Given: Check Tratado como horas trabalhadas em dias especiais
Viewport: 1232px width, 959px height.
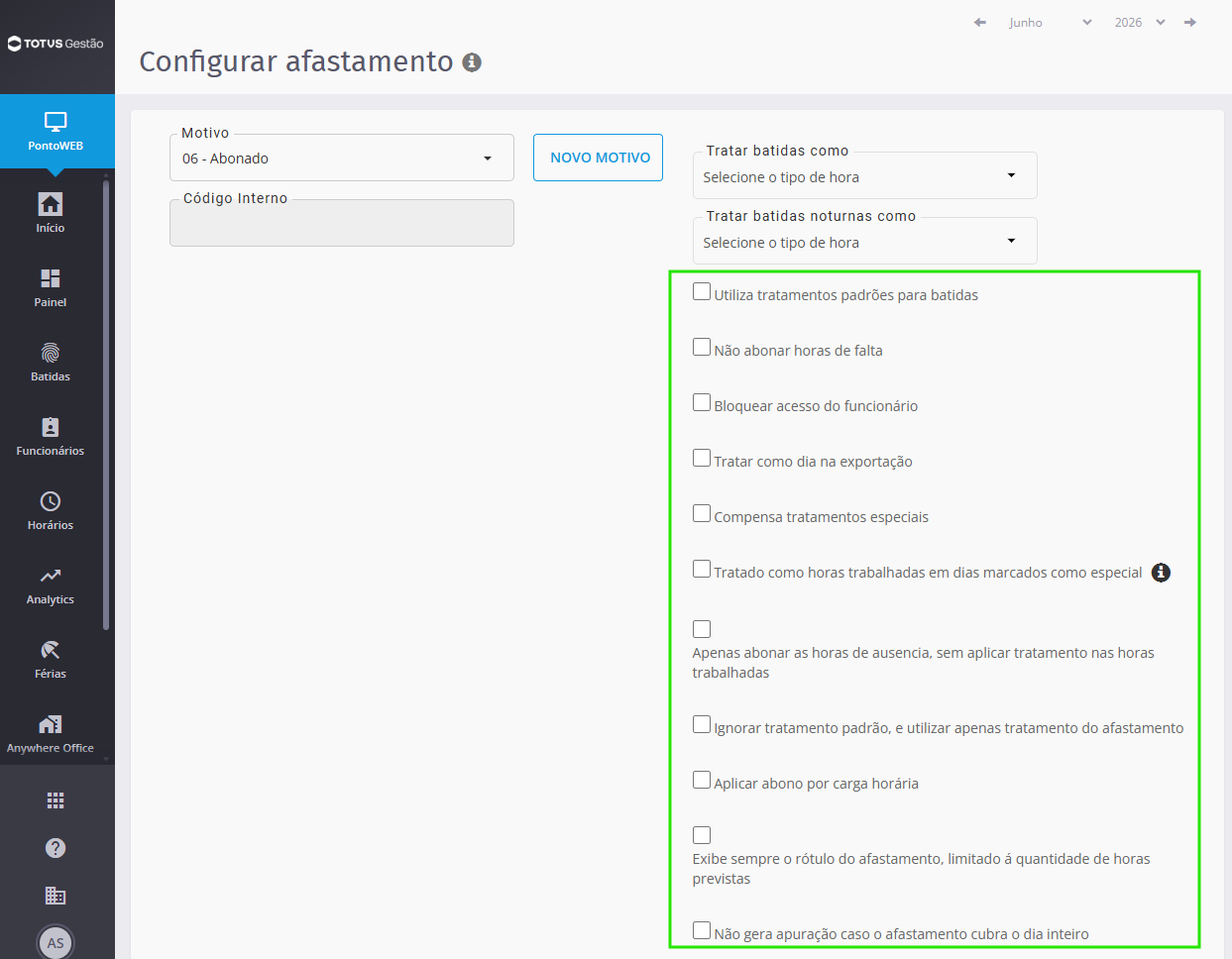Looking at the screenshot, I should pos(702,570).
